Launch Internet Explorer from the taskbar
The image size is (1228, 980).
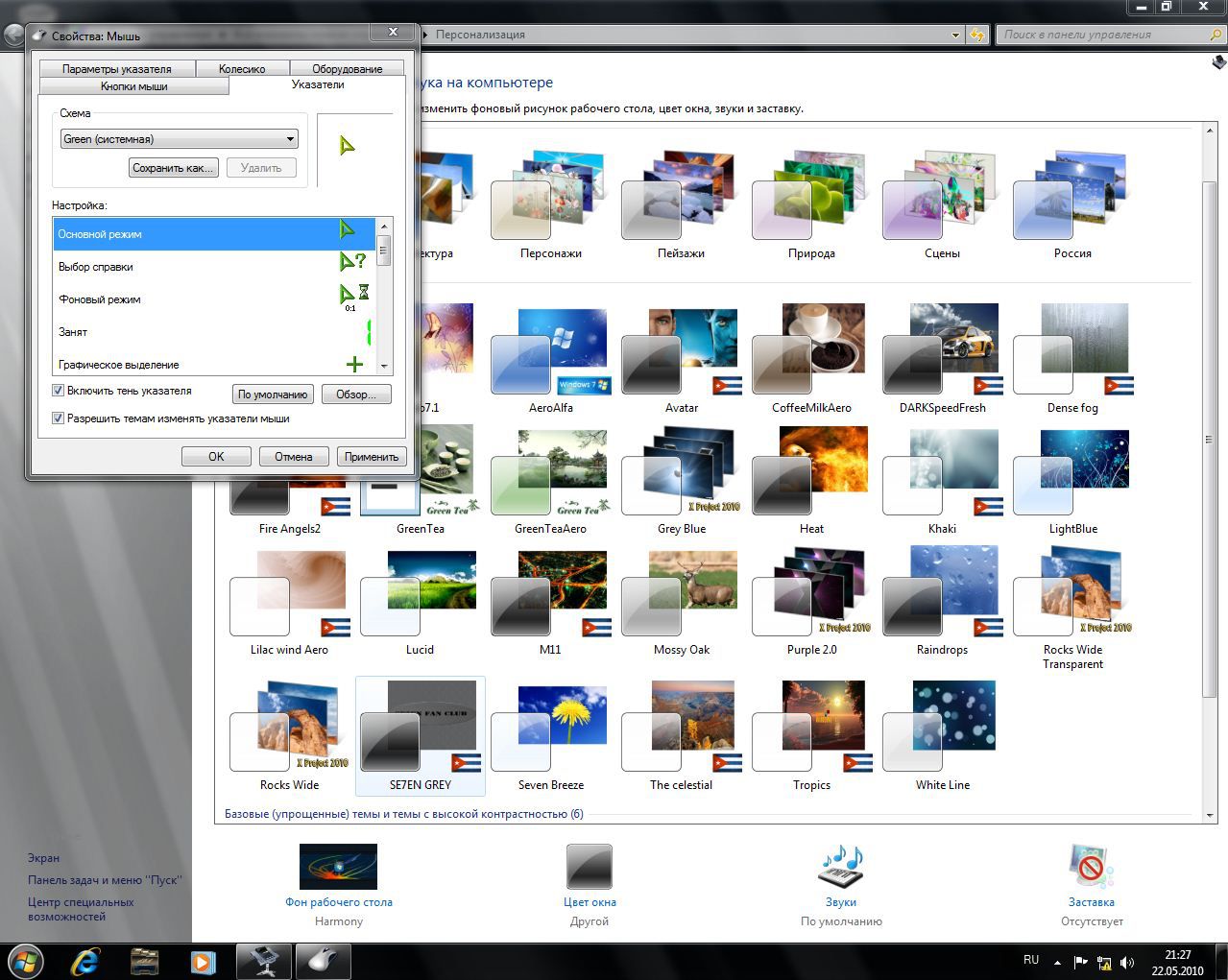[85, 961]
